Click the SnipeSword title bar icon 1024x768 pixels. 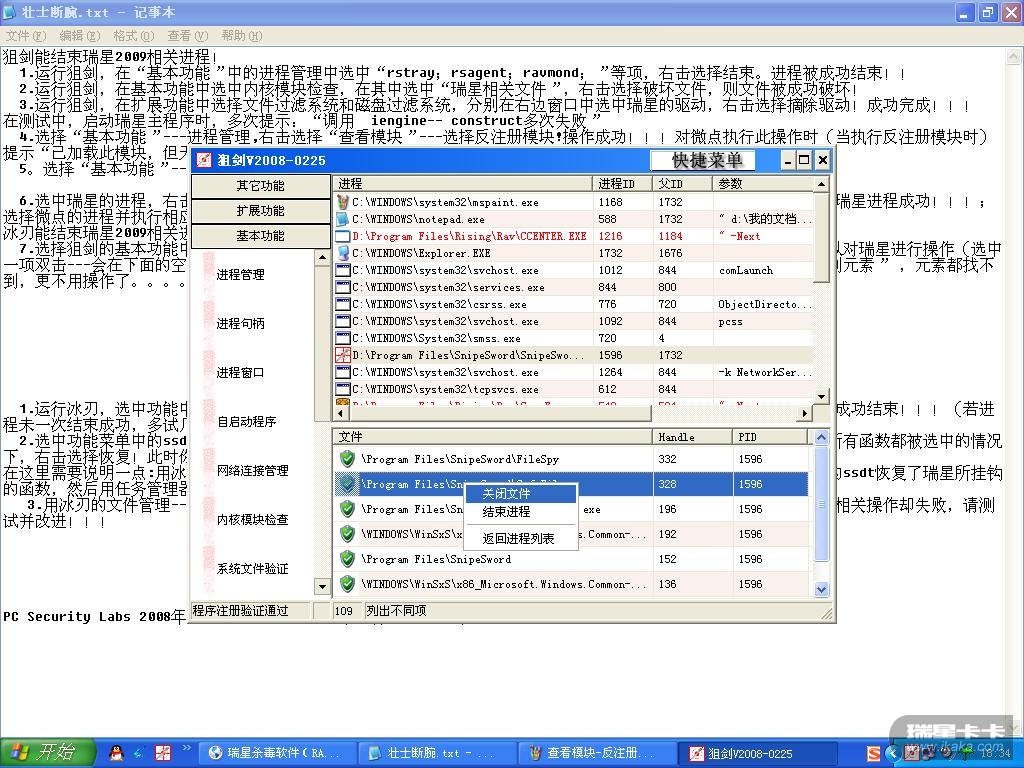click(204, 160)
